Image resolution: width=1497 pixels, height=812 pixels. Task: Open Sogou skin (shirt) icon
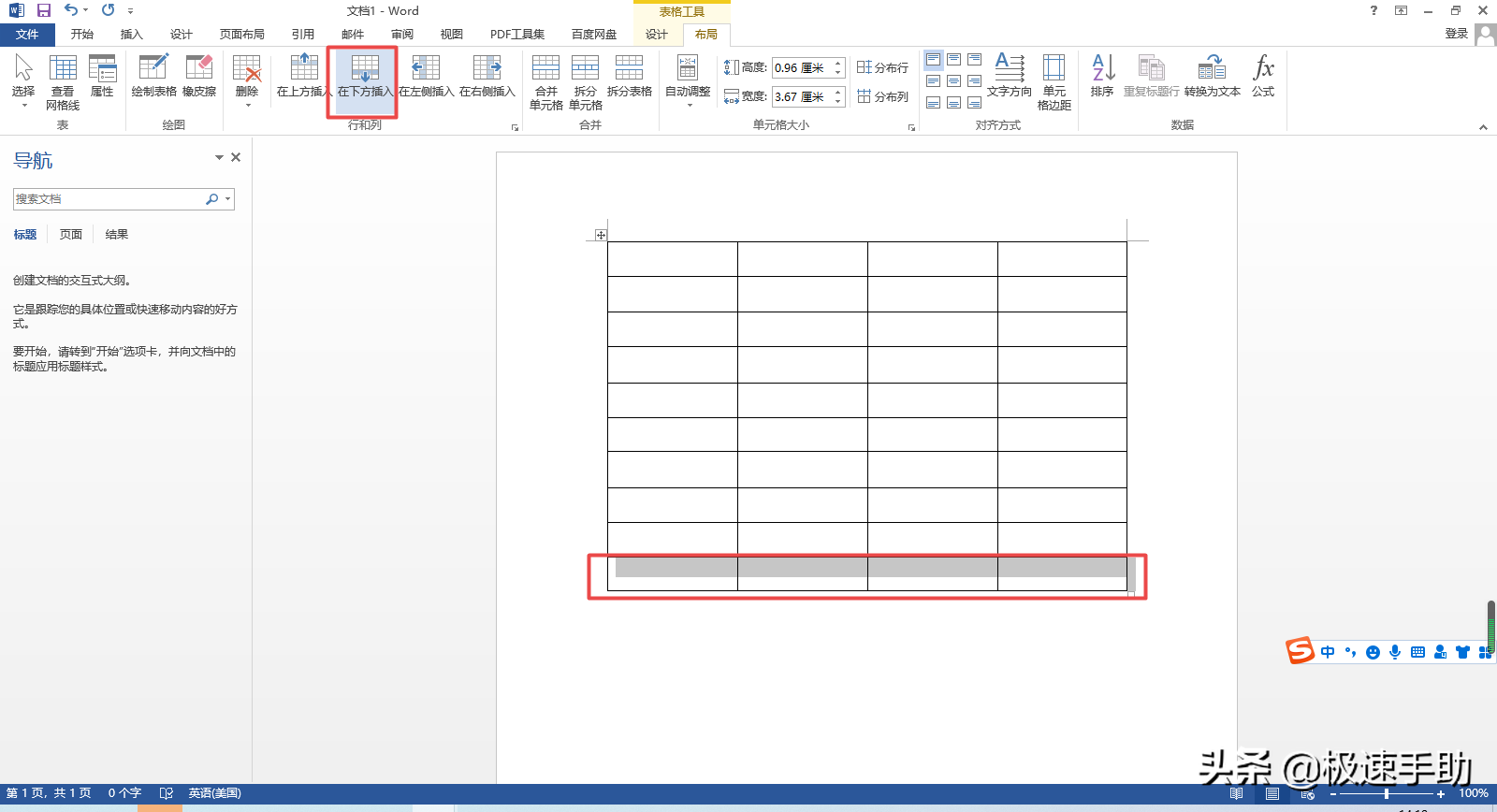pos(1462,652)
